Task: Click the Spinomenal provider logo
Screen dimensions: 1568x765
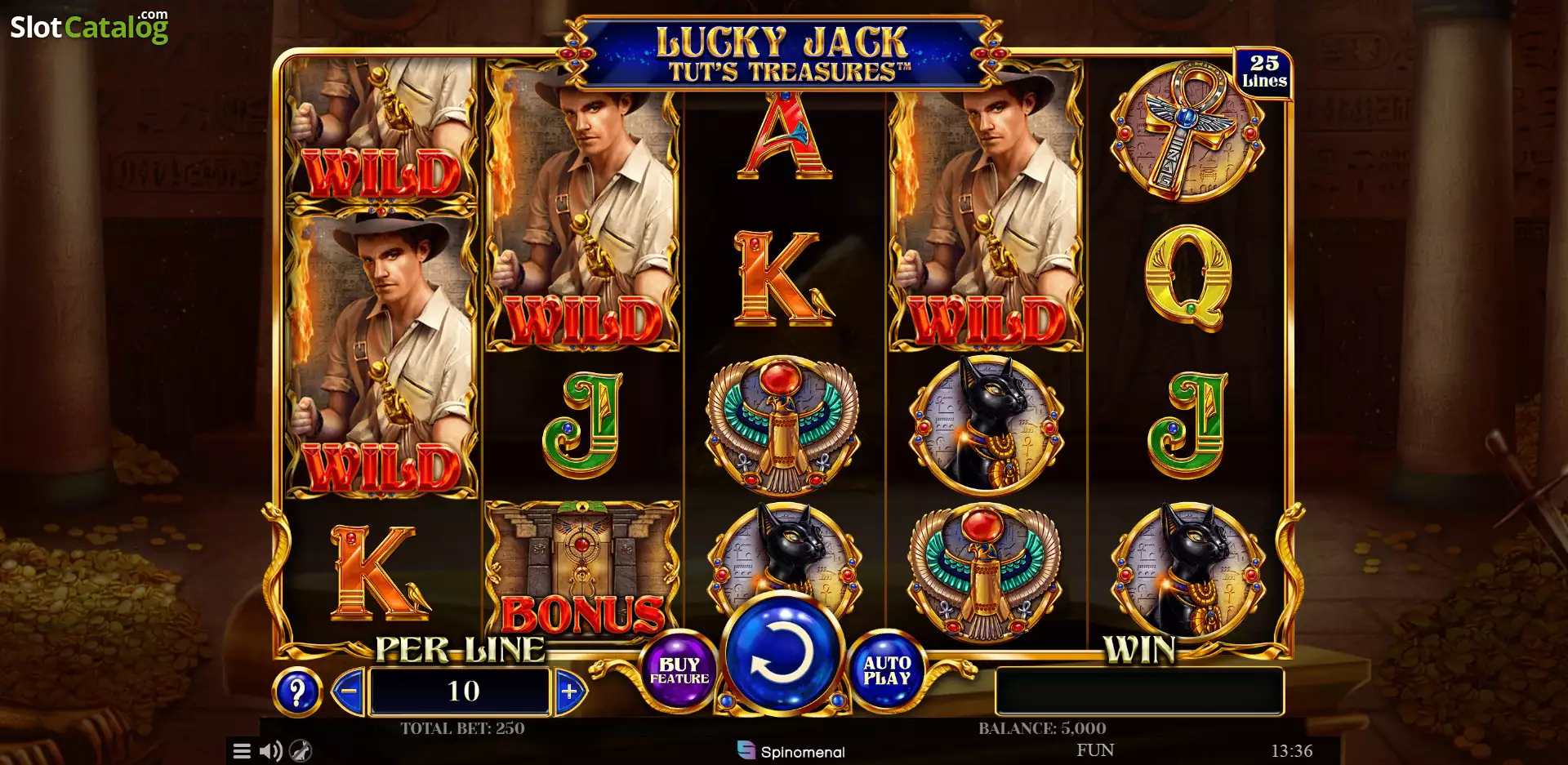Action: [791, 751]
